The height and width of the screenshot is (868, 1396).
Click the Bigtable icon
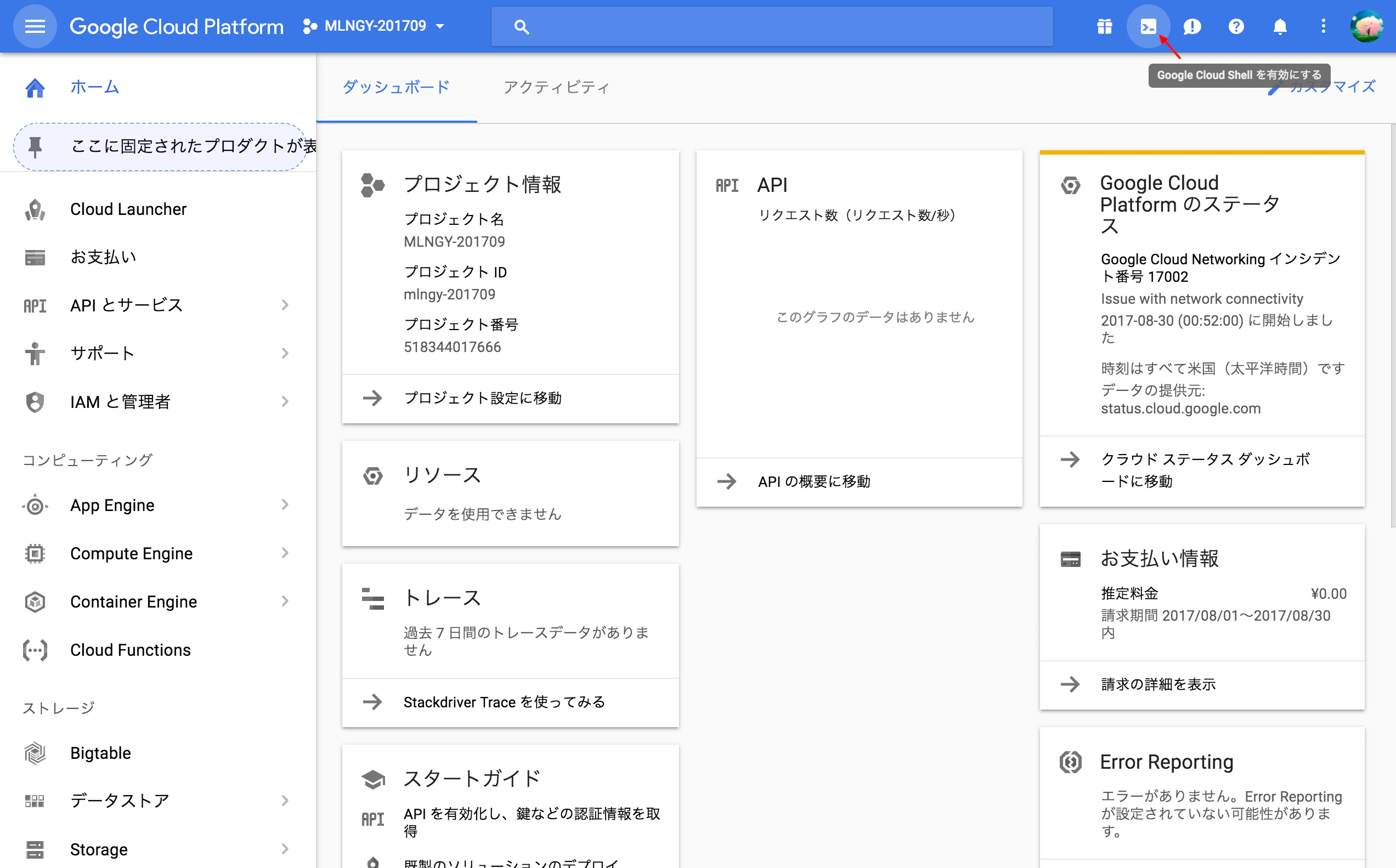tap(35, 754)
